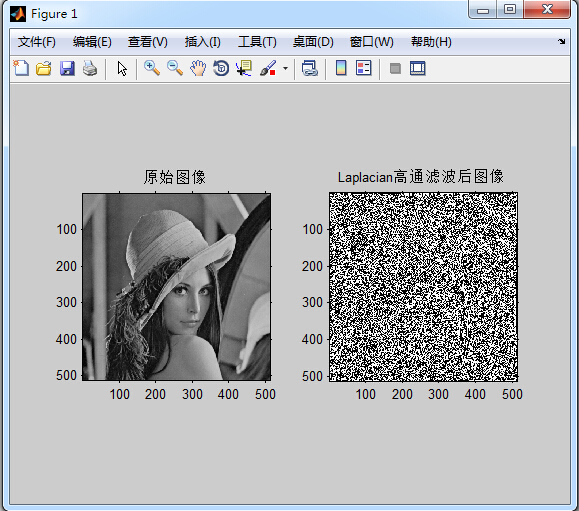Open the 文件(F) menu

click(37, 42)
